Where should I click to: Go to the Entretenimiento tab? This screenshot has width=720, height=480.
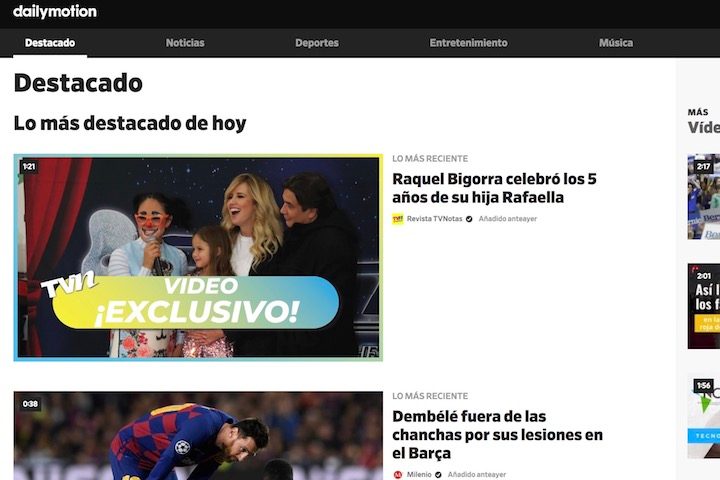click(x=468, y=43)
